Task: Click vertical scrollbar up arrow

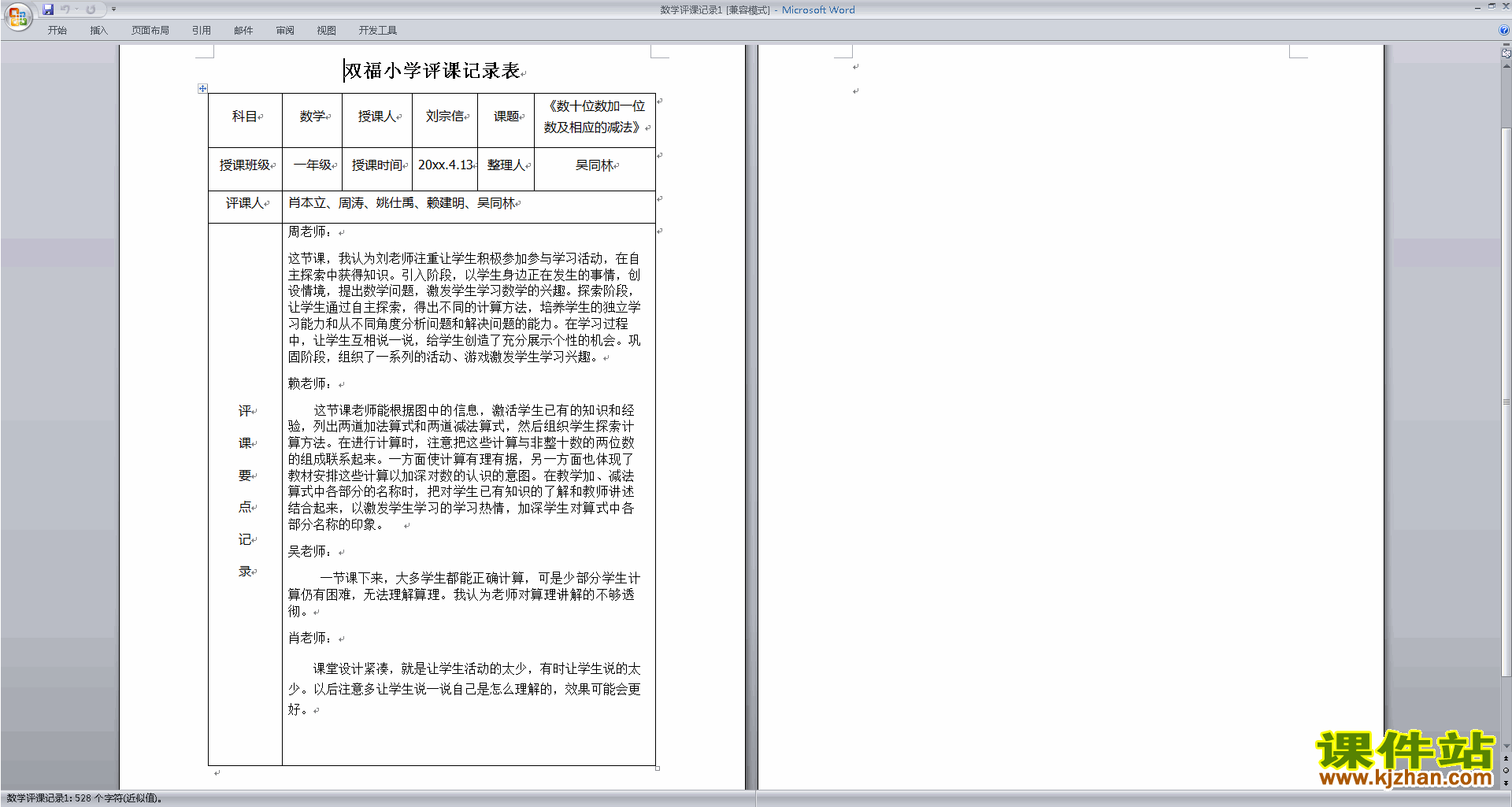Action: [x=1506, y=66]
